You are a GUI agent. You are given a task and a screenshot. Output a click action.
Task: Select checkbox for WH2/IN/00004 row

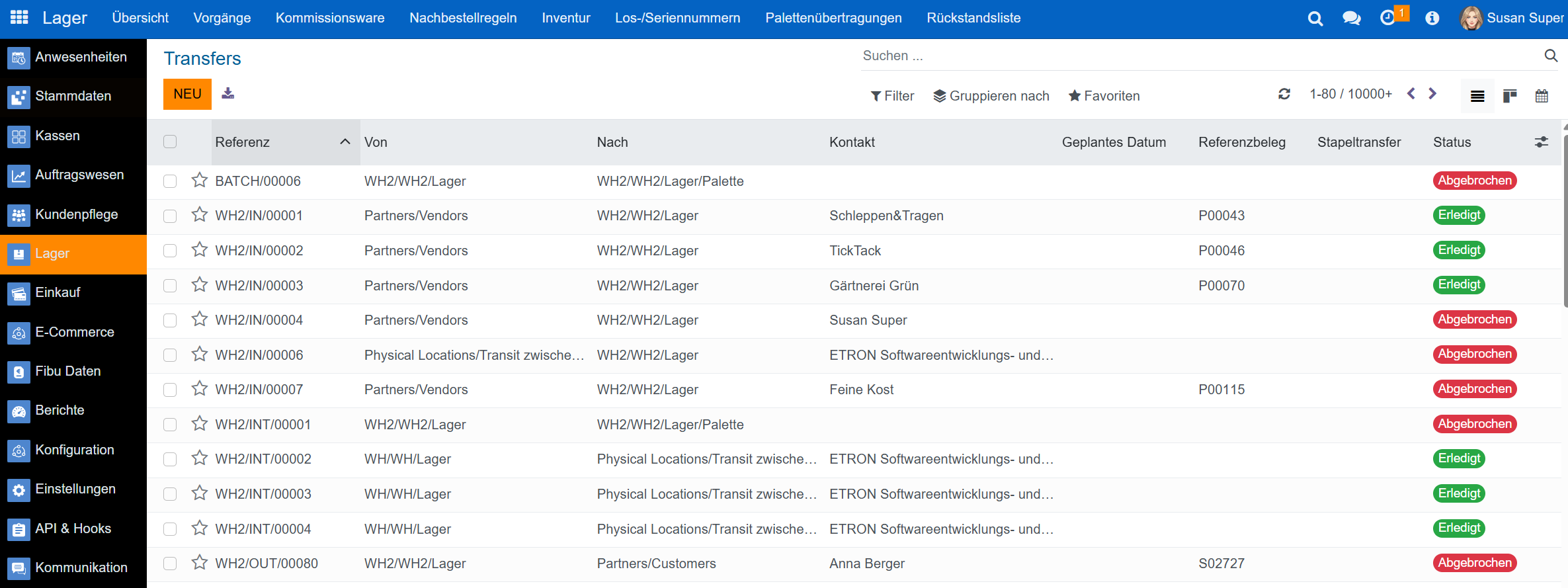170,320
